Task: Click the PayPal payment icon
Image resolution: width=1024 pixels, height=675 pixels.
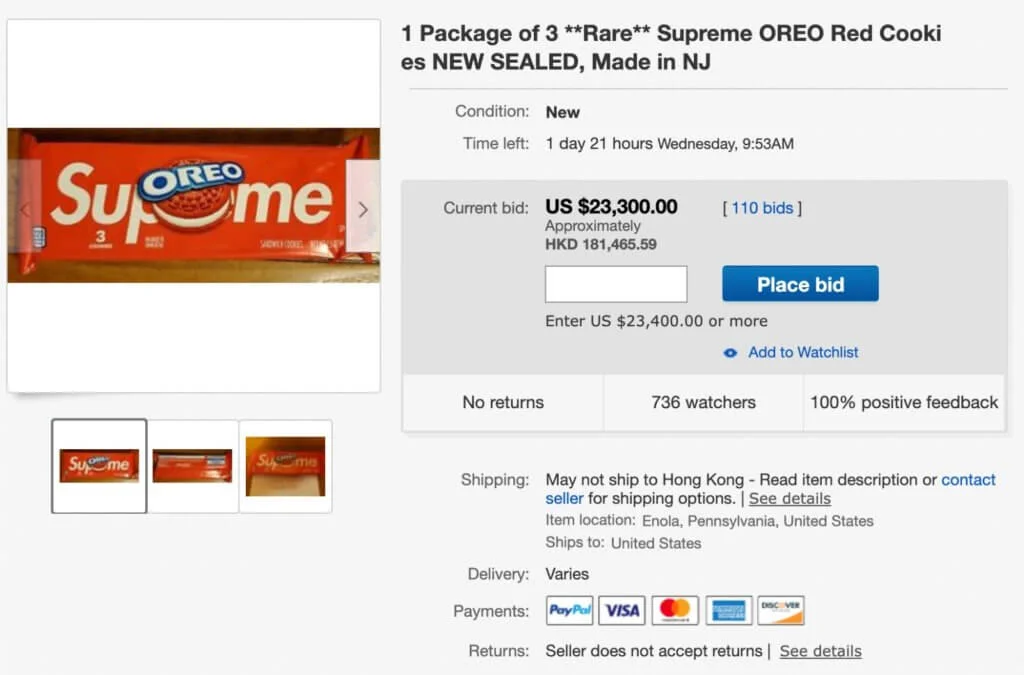Action: tap(570, 610)
